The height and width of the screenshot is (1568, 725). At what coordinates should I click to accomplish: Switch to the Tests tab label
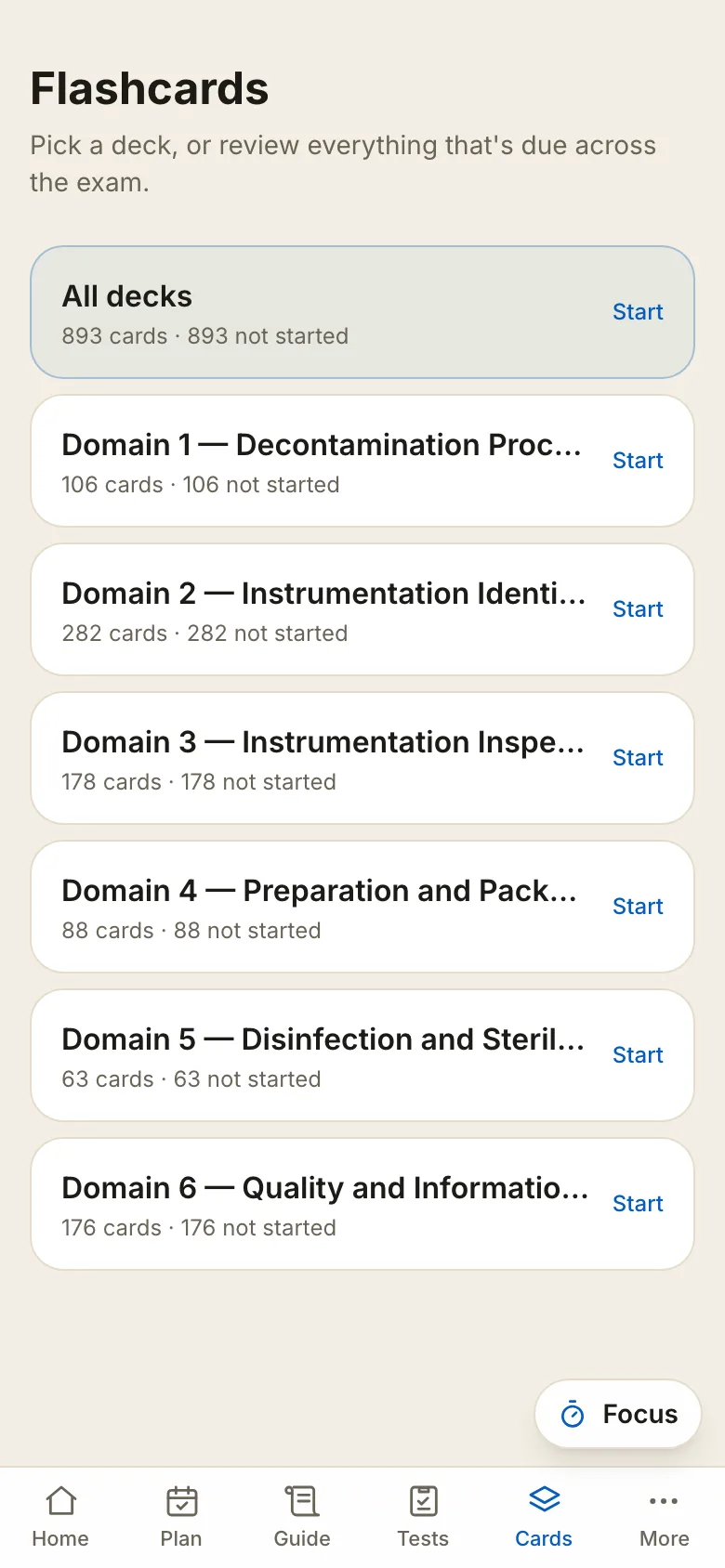point(423,1538)
